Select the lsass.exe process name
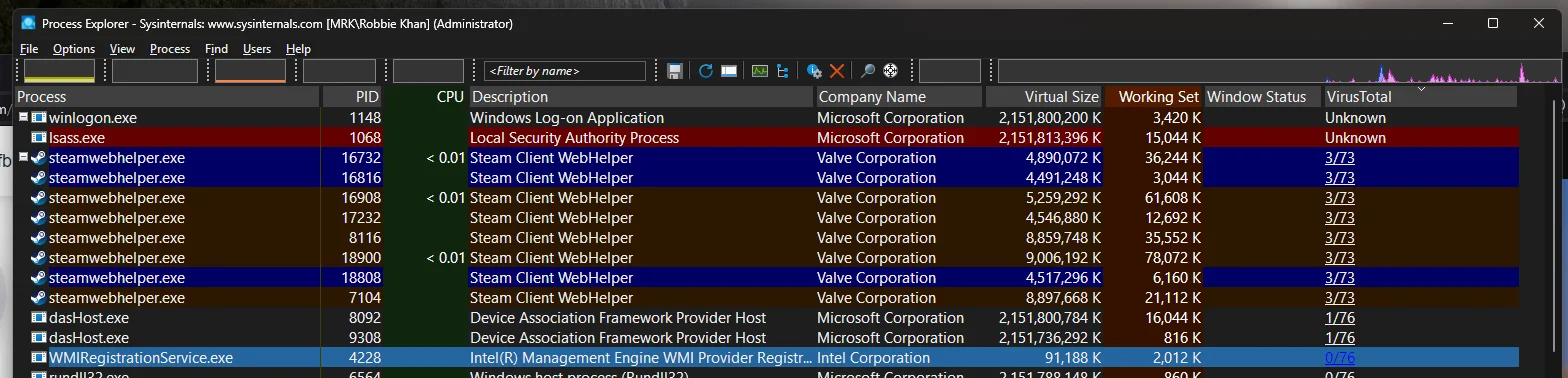 pyautogui.click(x=77, y=138)
